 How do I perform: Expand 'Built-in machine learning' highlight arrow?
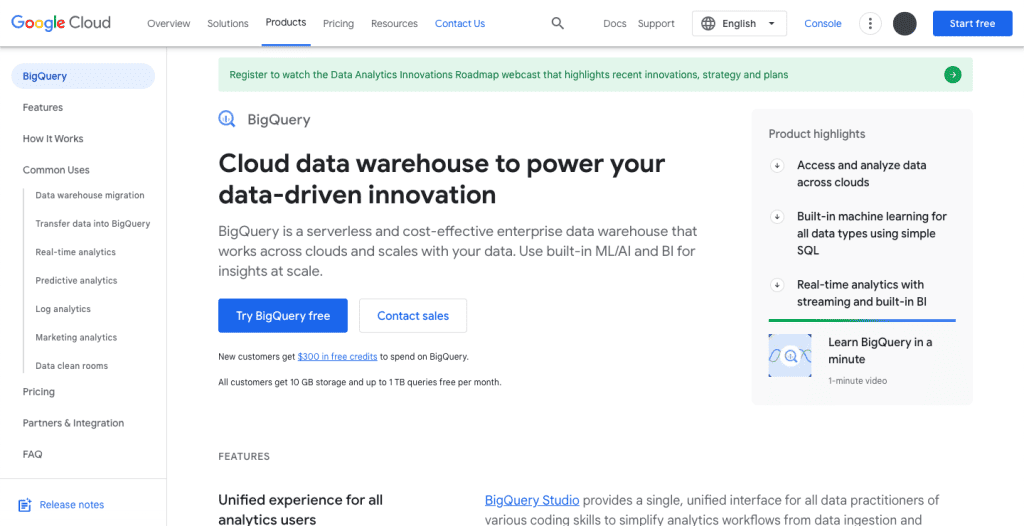[777, 216]
